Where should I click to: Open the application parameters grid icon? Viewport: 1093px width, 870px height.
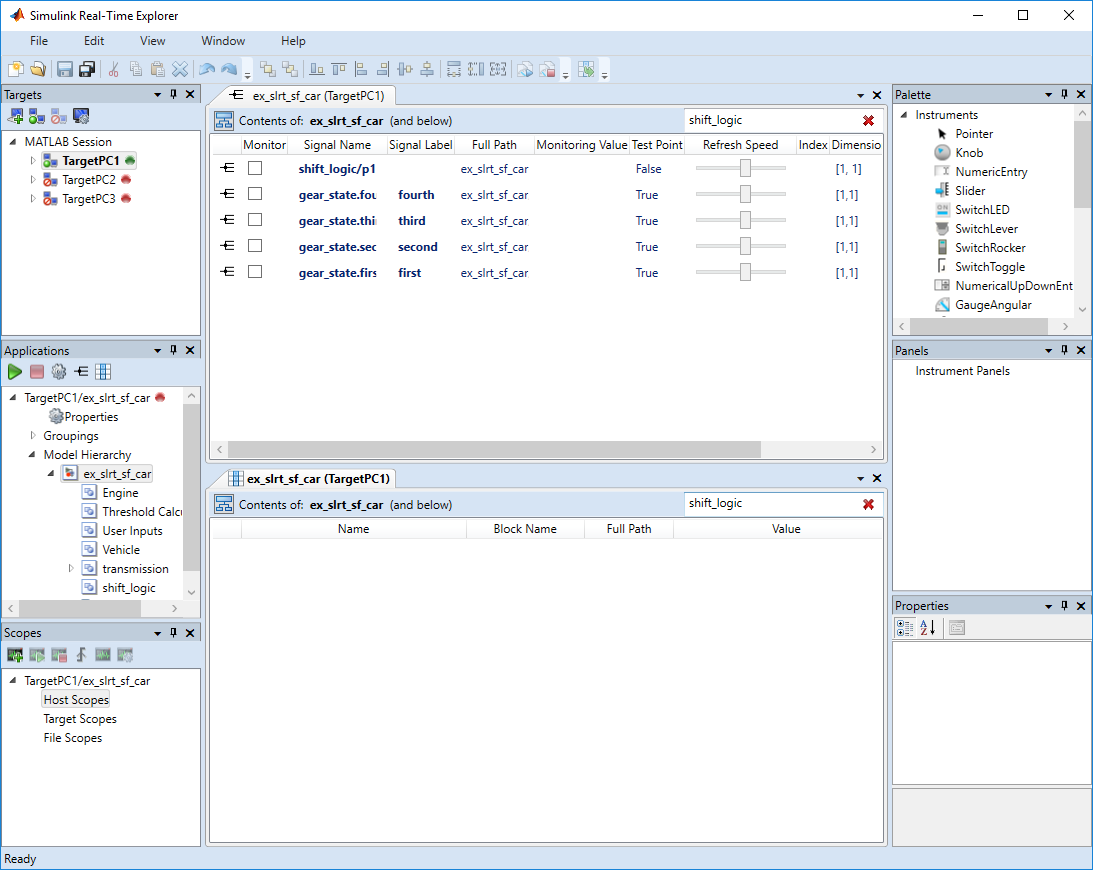(102, 372)
